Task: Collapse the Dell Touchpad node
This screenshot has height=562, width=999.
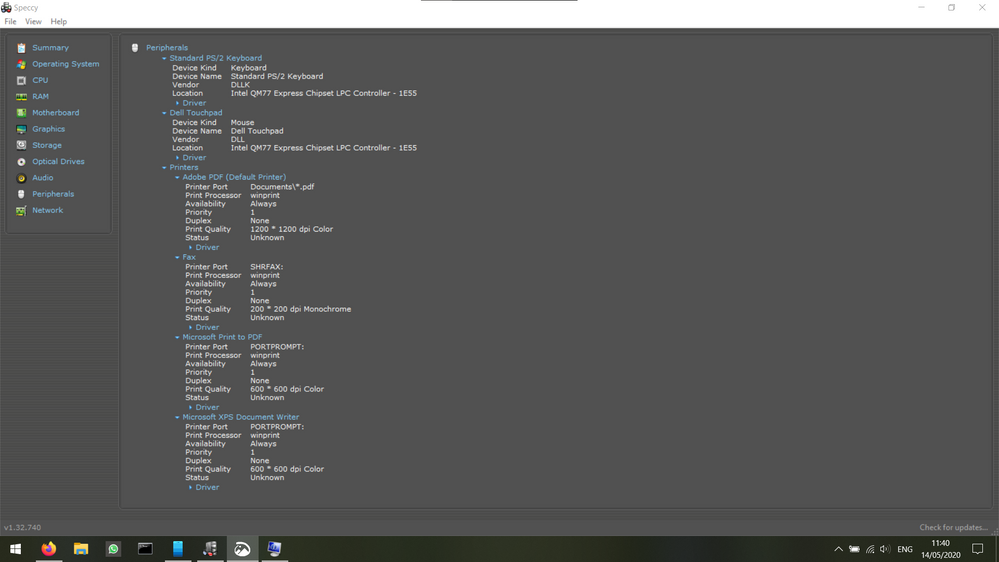Action: (x=164, y=113)
